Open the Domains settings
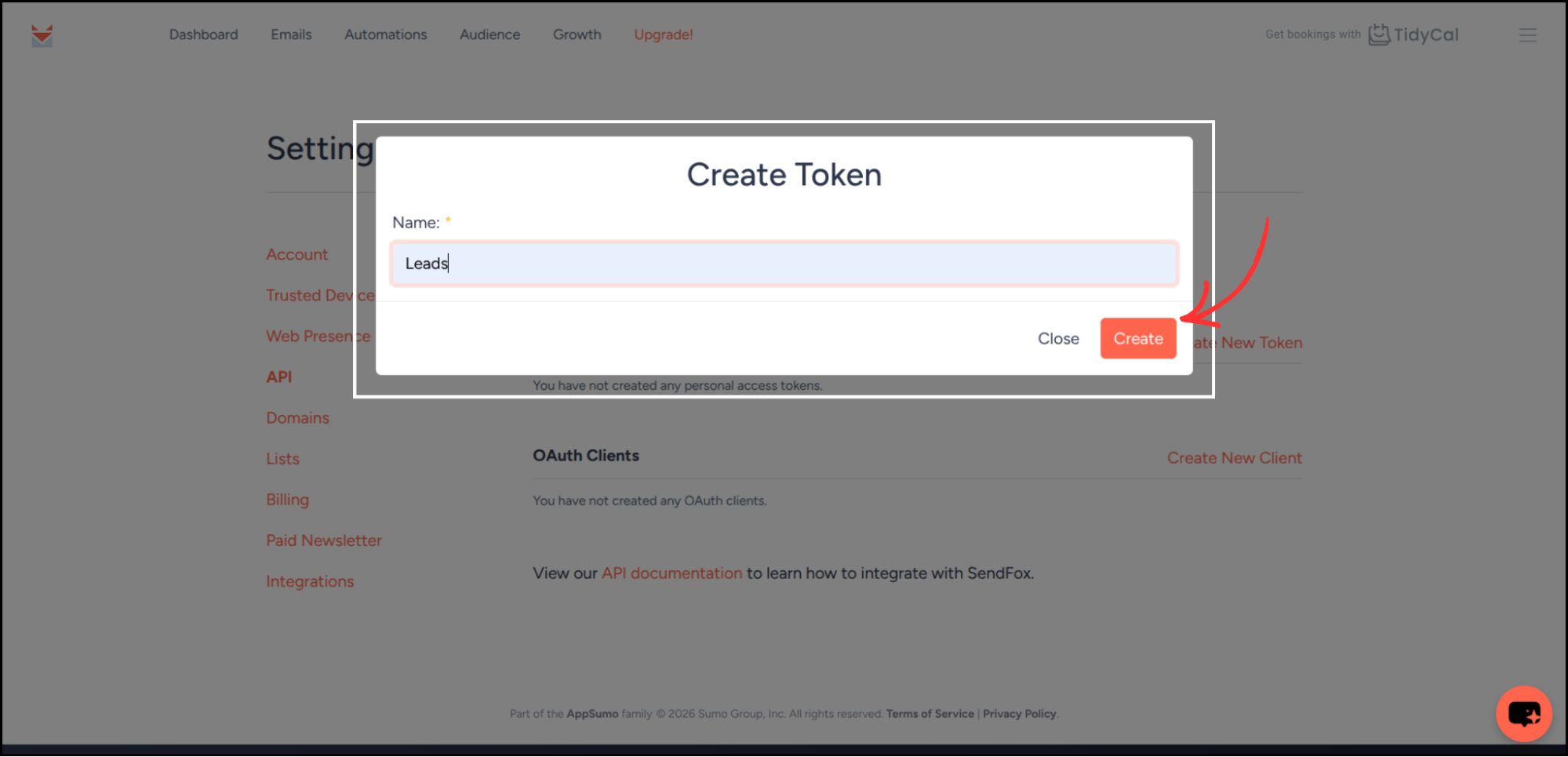The height and width of the screenshot is (757, 1568). [297, 417]
